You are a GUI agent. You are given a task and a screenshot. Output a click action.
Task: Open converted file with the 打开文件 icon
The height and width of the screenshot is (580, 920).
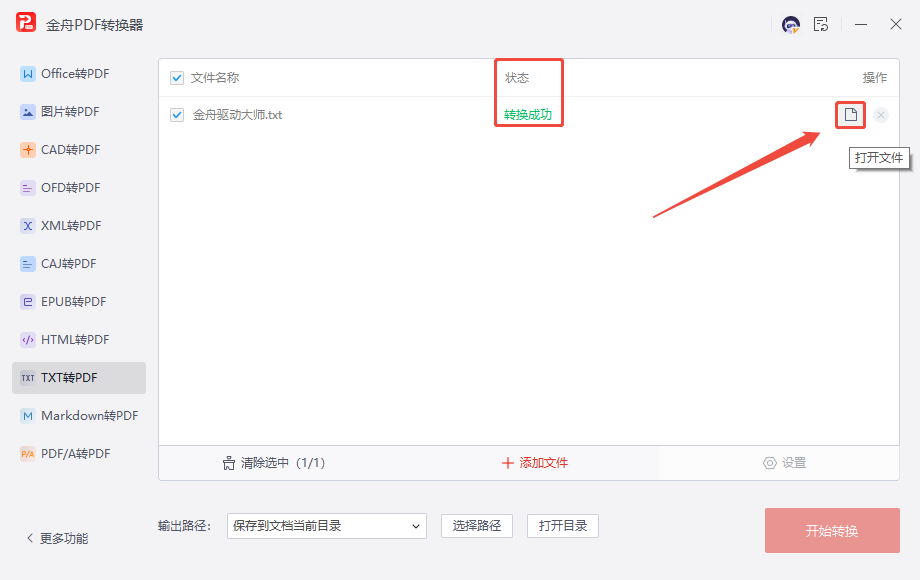click(x=850, y=114)
